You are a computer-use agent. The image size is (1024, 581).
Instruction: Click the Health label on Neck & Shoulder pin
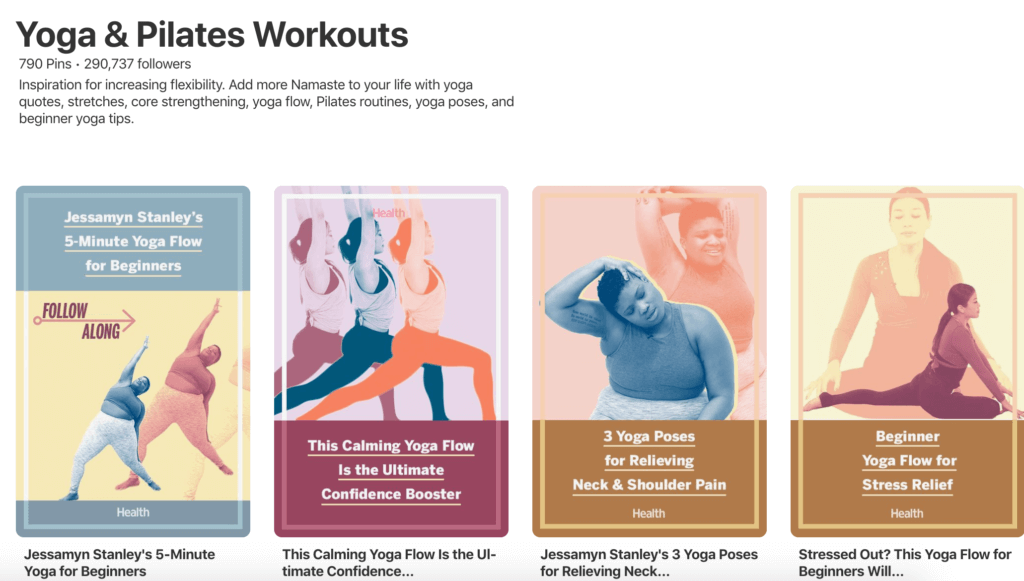pos(648,514)
